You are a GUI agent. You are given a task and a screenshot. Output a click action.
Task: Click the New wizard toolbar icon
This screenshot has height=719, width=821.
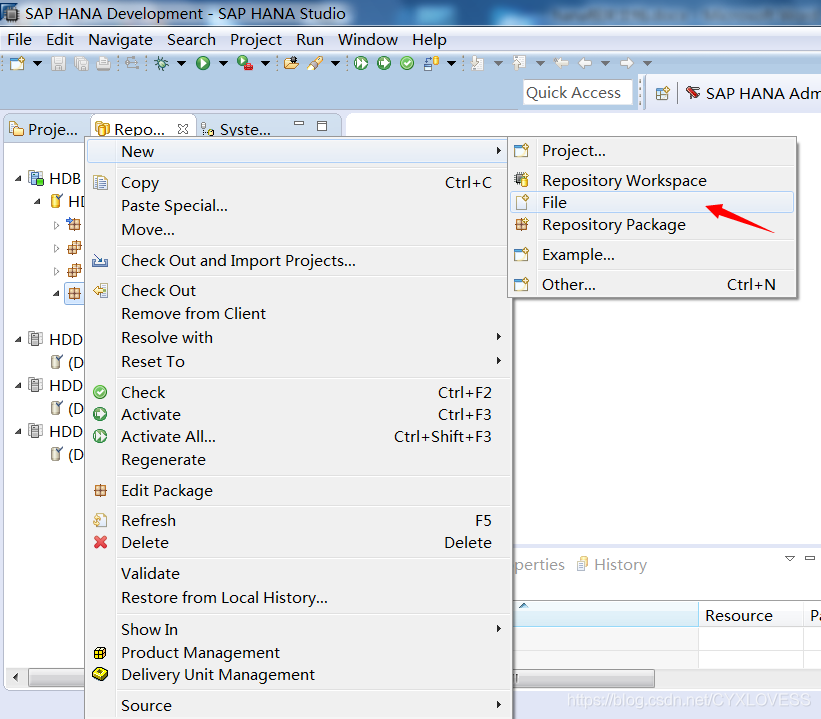[17, 63]
